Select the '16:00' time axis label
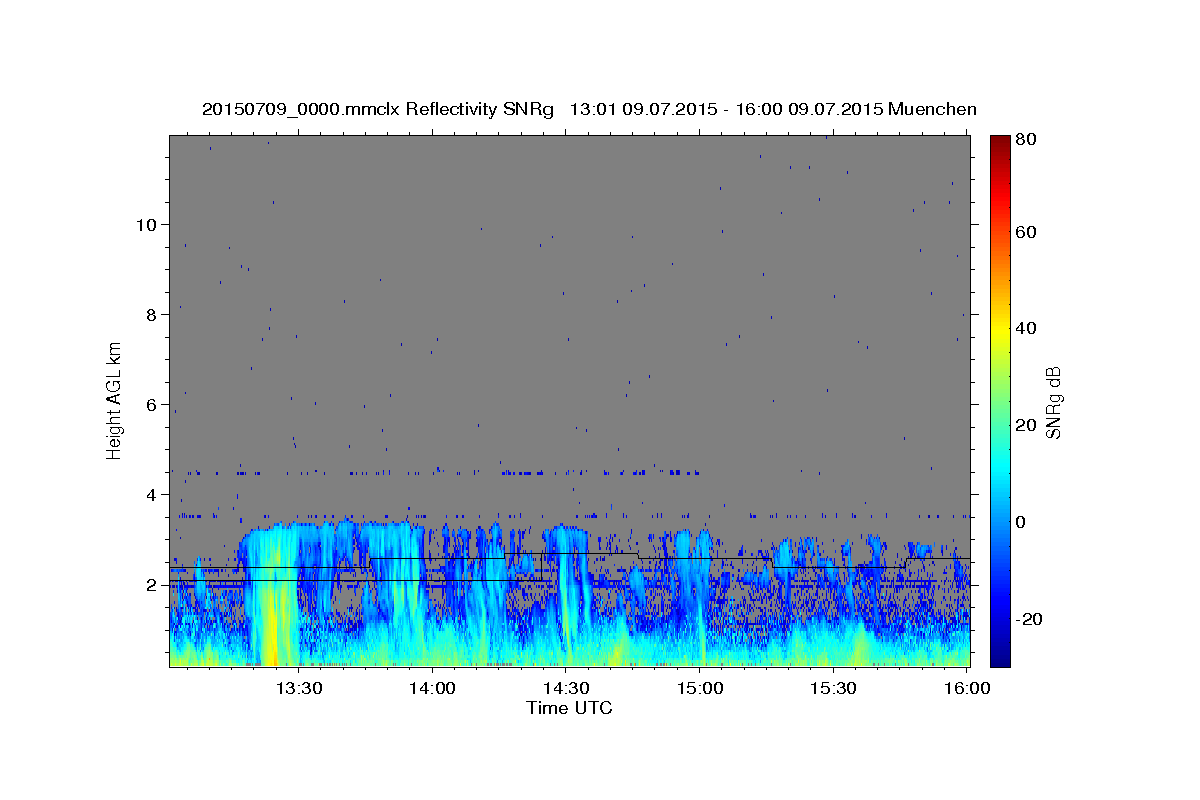The image size is (1200, 800). coord(965,688)
